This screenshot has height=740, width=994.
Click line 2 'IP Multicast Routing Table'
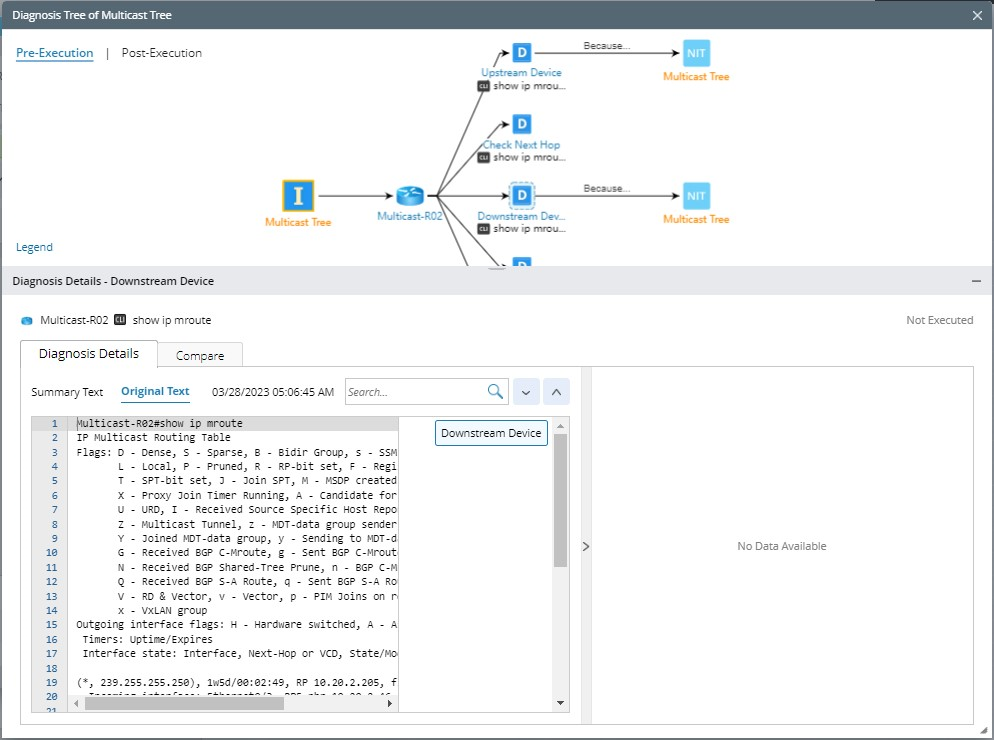[x=153, y=438]
